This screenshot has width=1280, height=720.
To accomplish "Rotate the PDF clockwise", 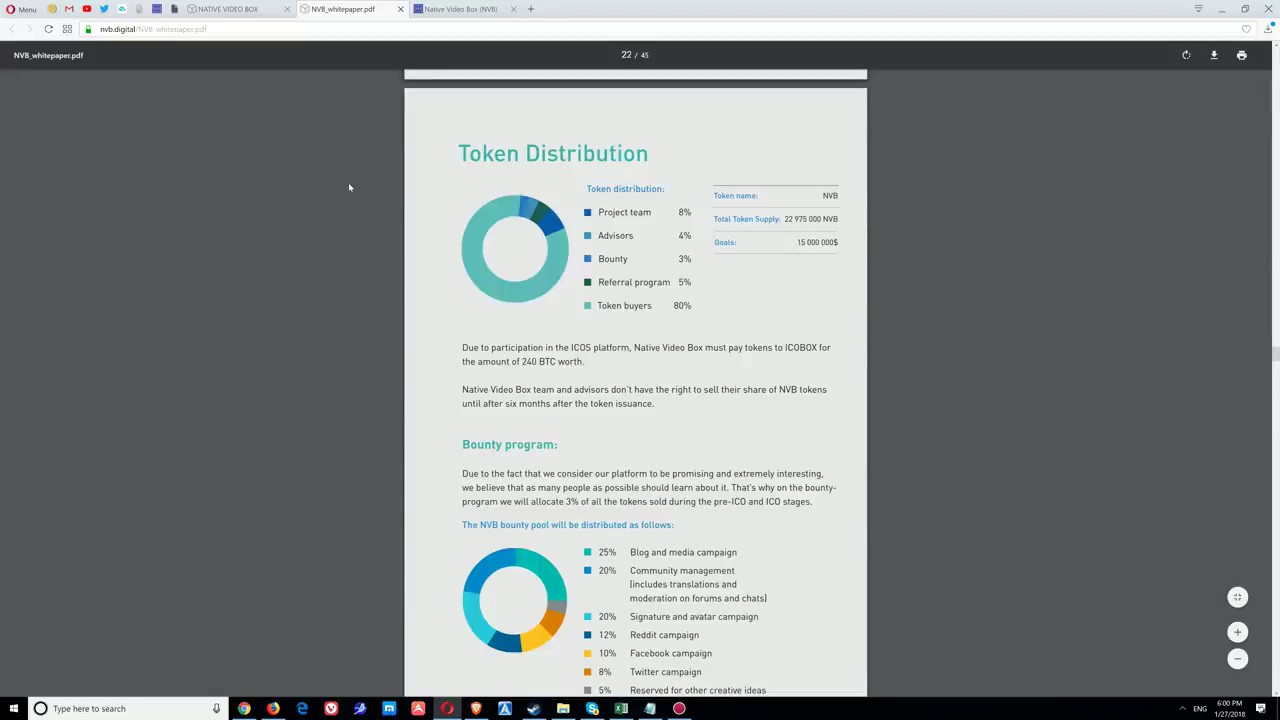I will coord(1186,55).
